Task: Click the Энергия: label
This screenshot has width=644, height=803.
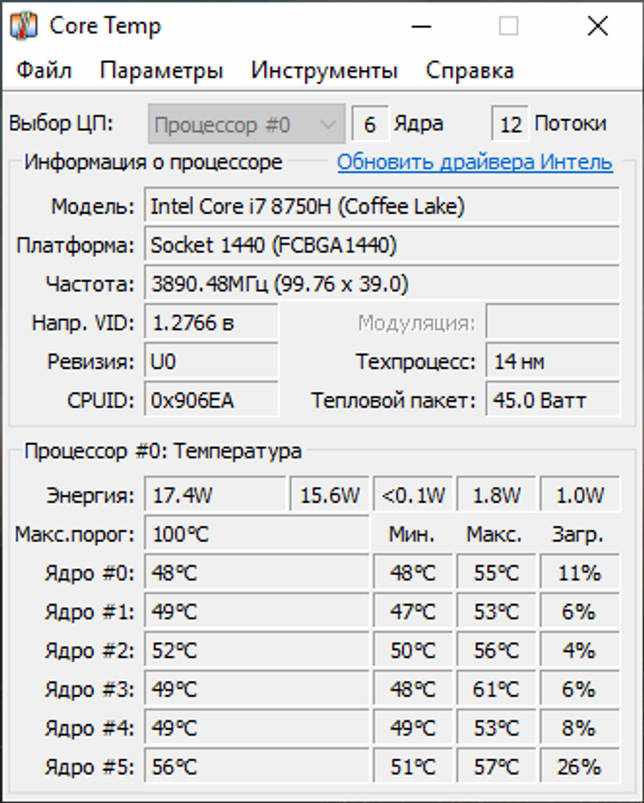Action: coord(90,496)
